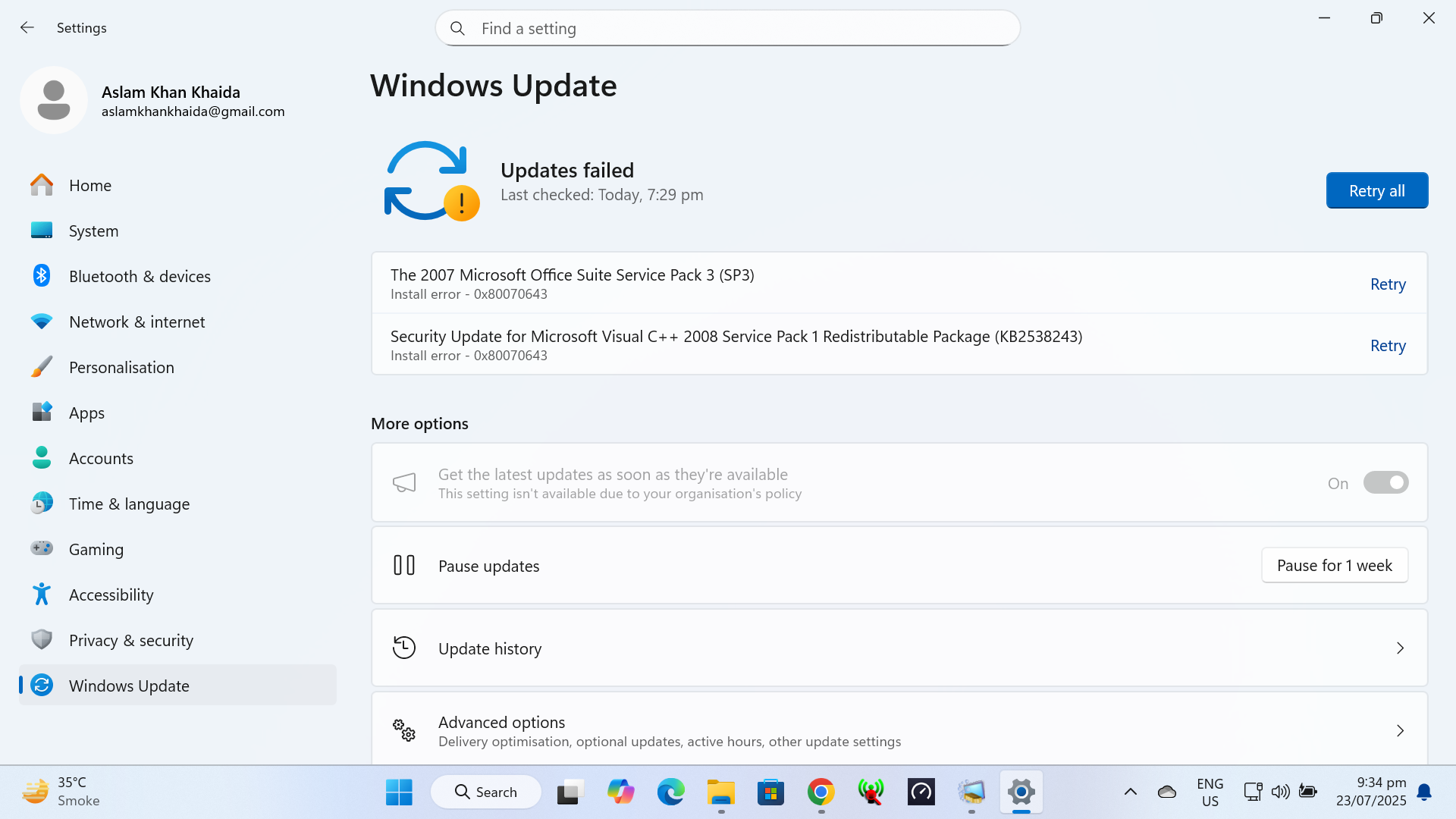Open the weather widget showing 35°C
1456x819 pixels.
coord(61,792)
